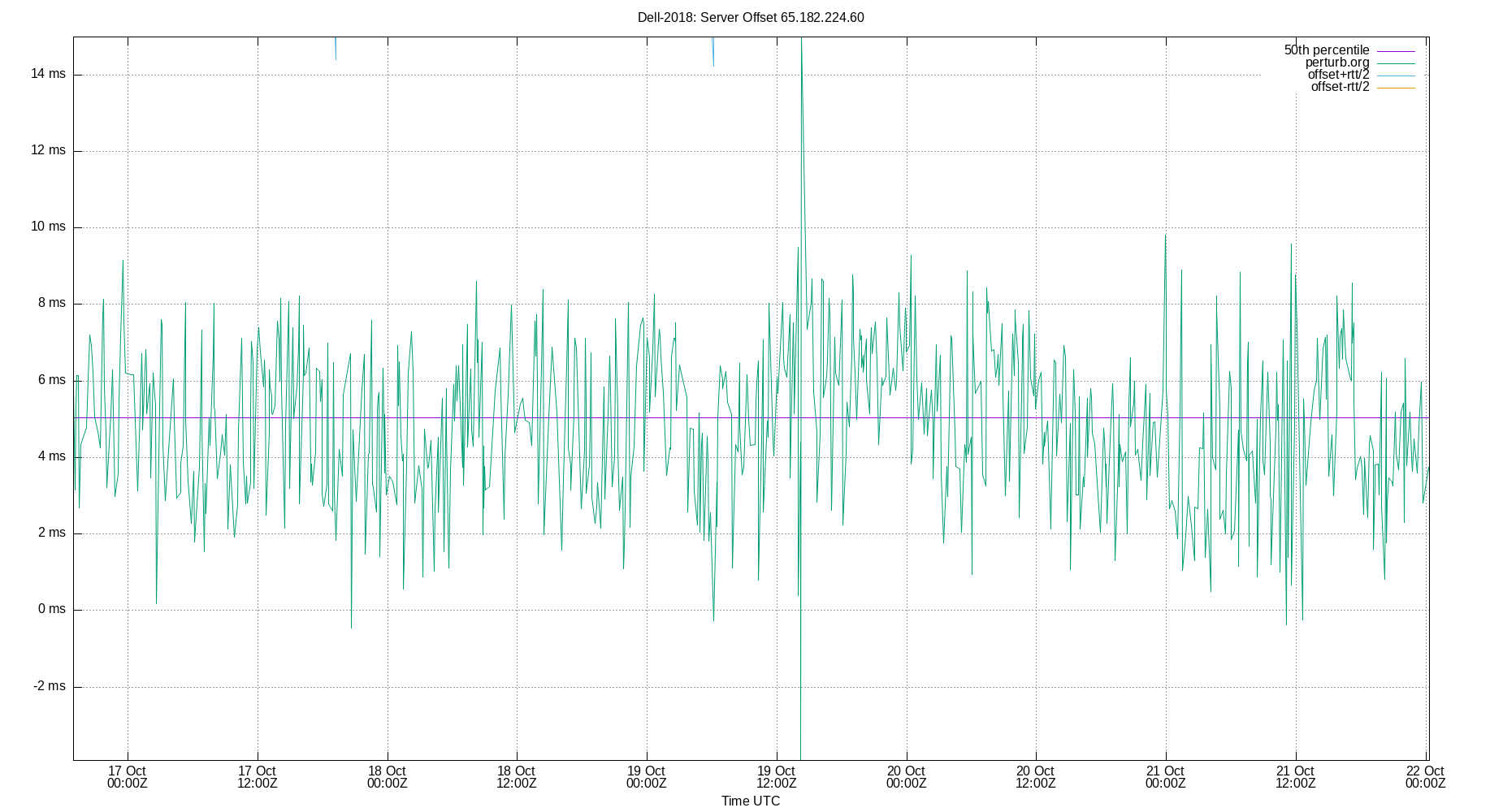Click the '-2 ms' y-axis label
This screenshot has width=1503, height=812.
tap(50, 686)
